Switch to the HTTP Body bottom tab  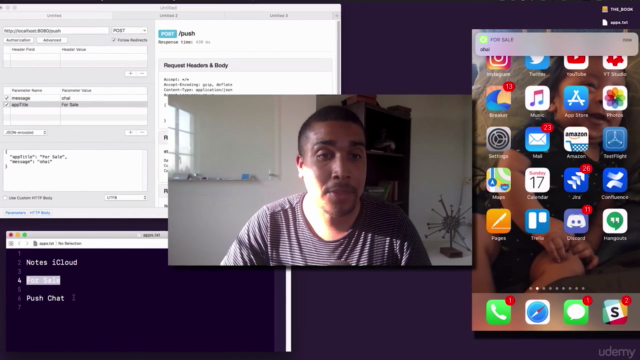[40, 213]
